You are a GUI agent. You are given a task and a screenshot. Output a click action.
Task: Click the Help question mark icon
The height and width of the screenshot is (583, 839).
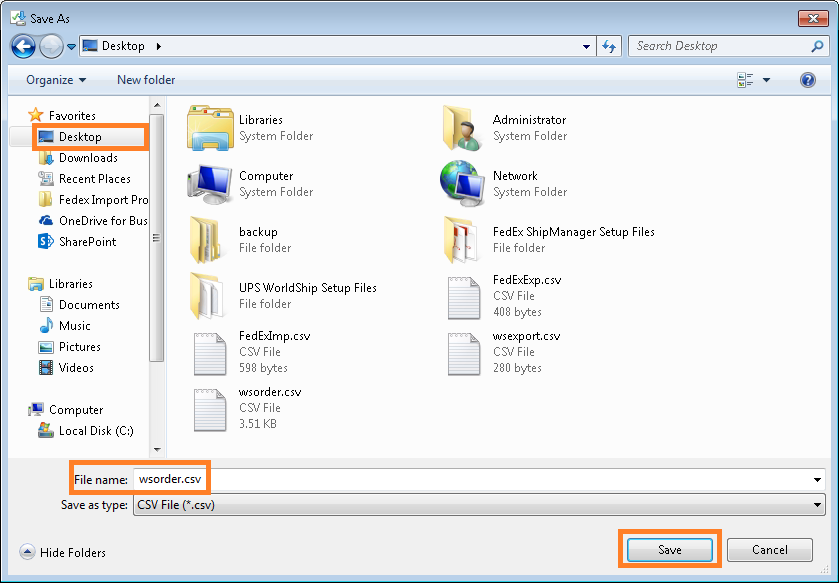[807, 80]
